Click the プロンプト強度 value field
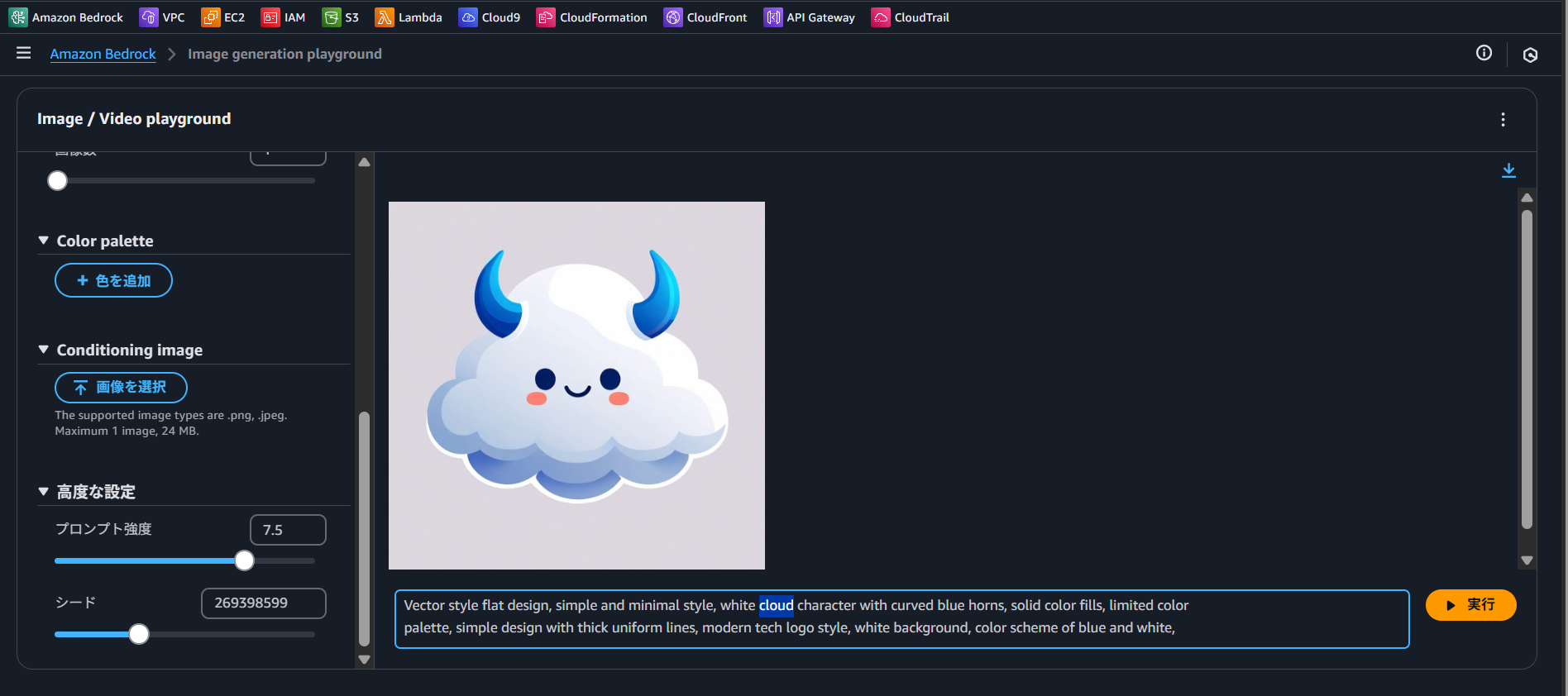The height and width of the screenshot is (696, 1568). [288, 530]
